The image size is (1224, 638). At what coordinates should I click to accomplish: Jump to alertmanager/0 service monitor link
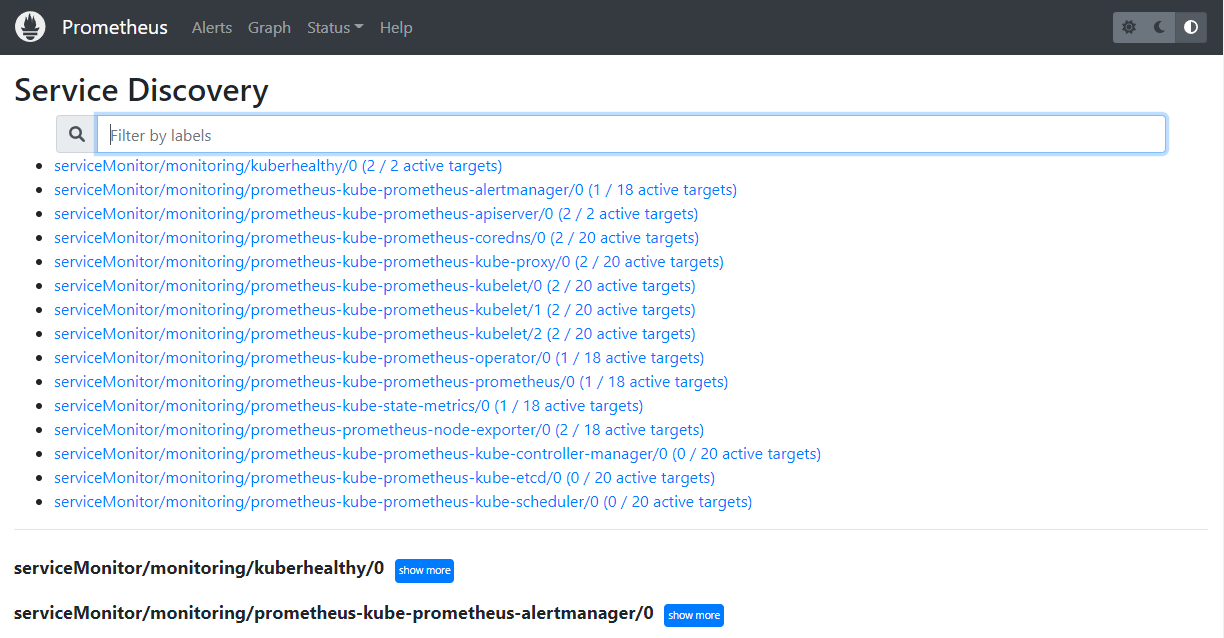pyautogui.click(x=395, y=190)
